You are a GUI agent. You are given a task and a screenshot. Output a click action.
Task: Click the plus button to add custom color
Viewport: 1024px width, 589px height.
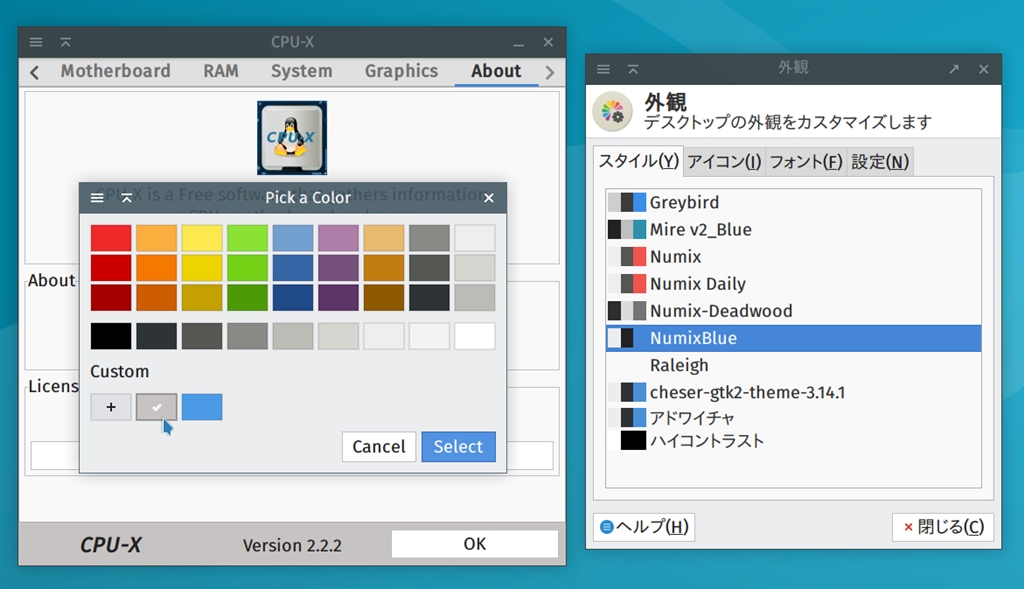pyautogui.click(x=111, y=407)
